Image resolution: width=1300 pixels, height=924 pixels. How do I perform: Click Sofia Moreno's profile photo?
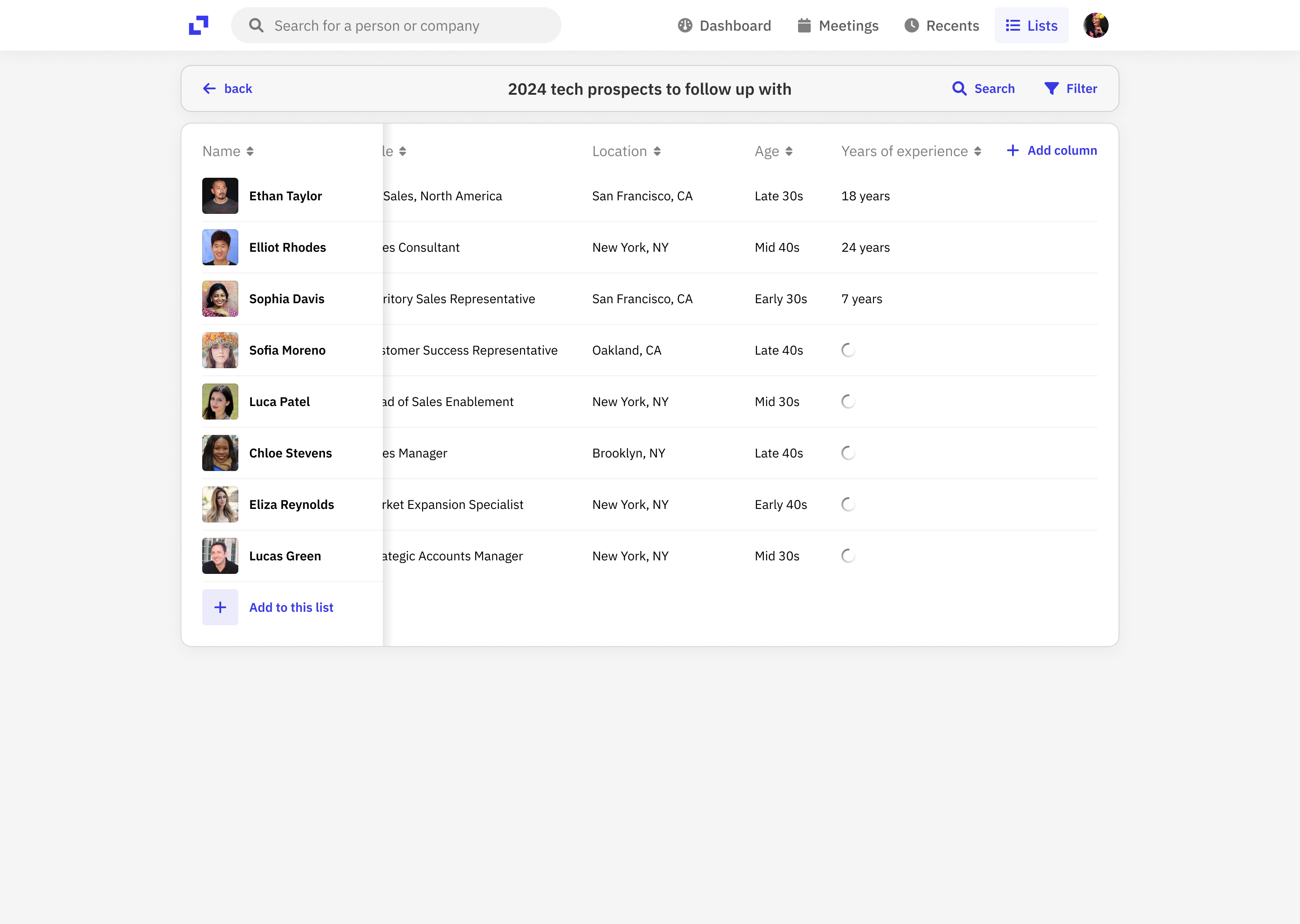coord(220,350)
